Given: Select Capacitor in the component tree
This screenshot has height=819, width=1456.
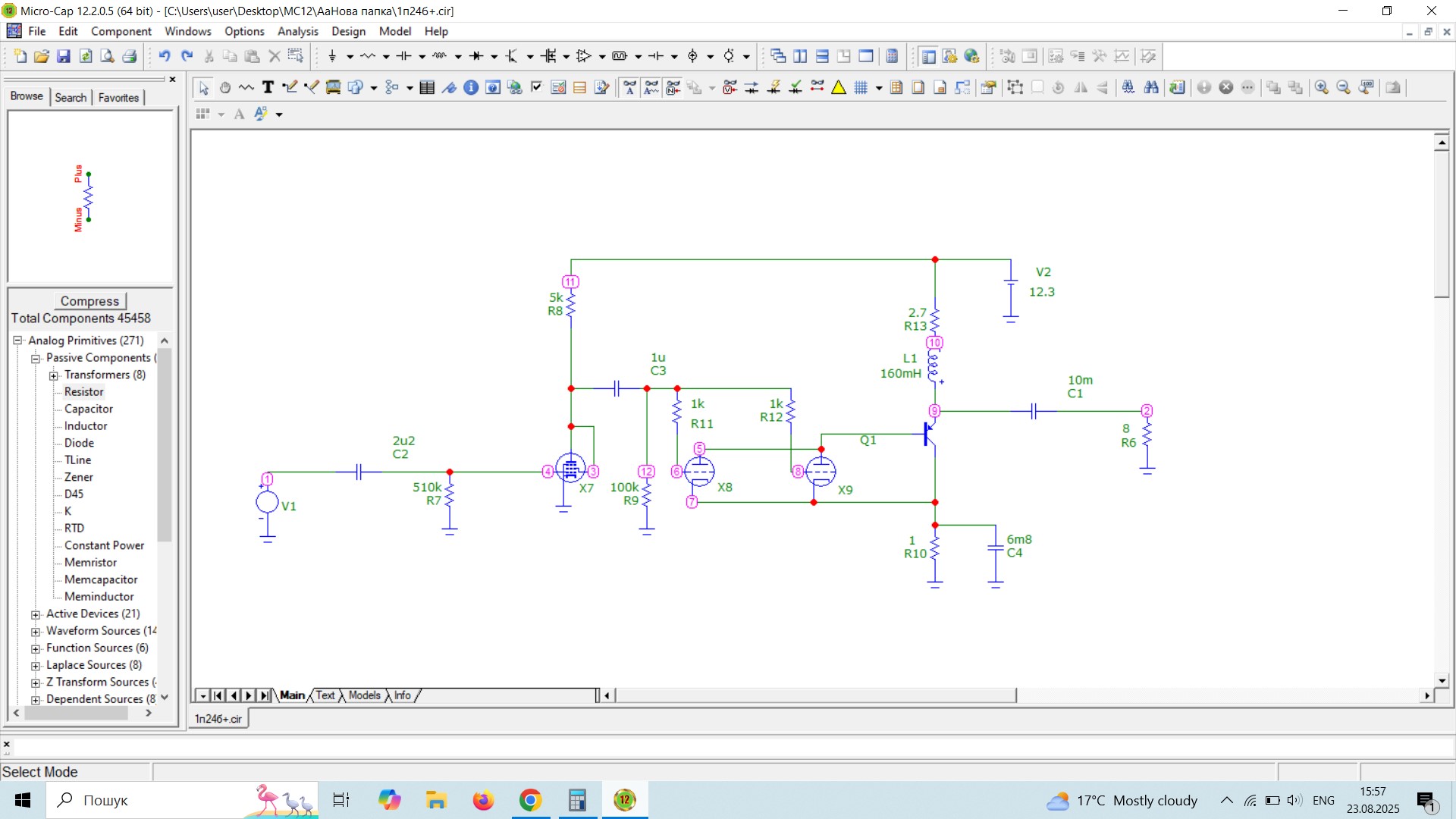Looking at the screenshot, I should pyautogui.click(x=89, y=409).
